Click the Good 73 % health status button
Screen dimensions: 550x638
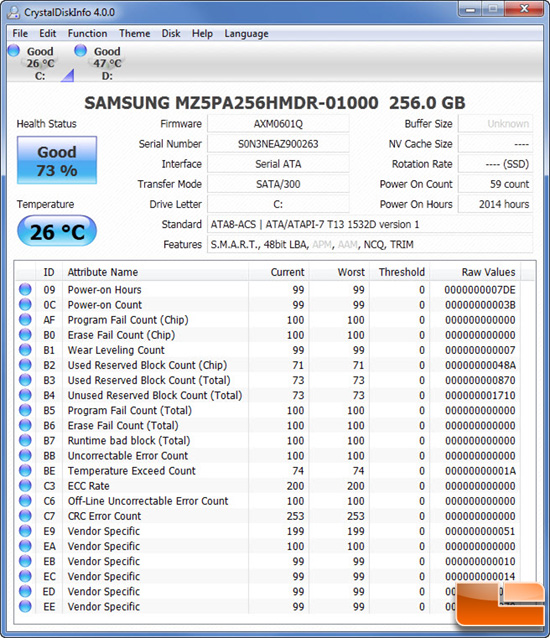pyautogui.click(x=57, y=160)
